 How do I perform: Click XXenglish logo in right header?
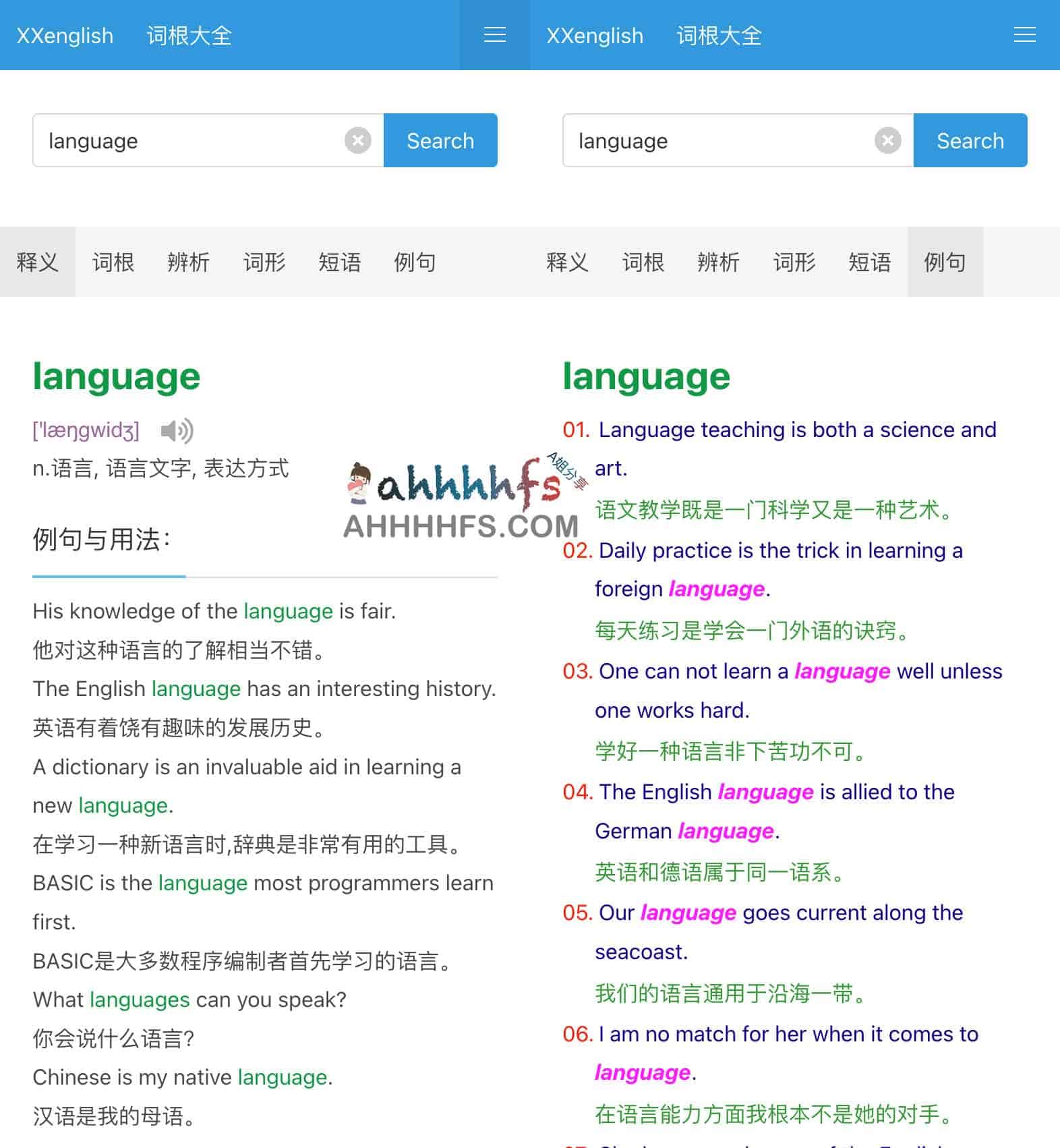[x=595, y=35]
